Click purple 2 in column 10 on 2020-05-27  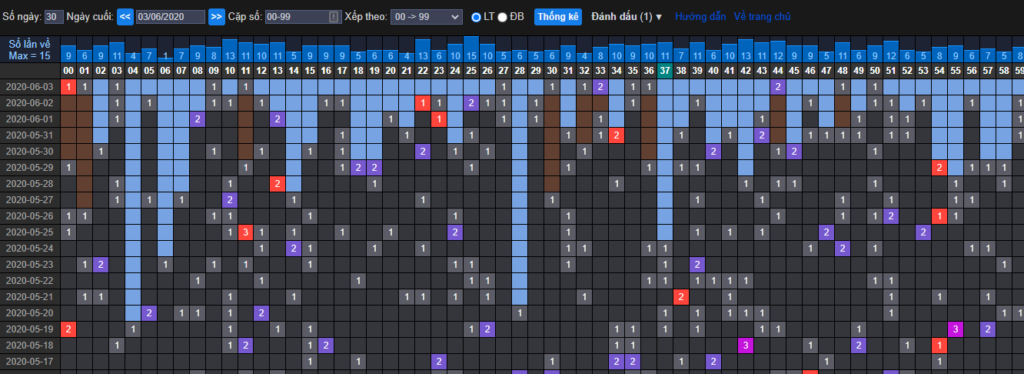pyautogui.click(x=230, y=200)
